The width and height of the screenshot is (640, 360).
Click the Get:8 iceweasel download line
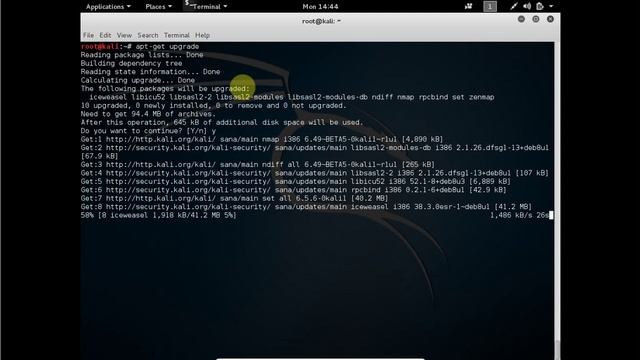coord(306,207)
